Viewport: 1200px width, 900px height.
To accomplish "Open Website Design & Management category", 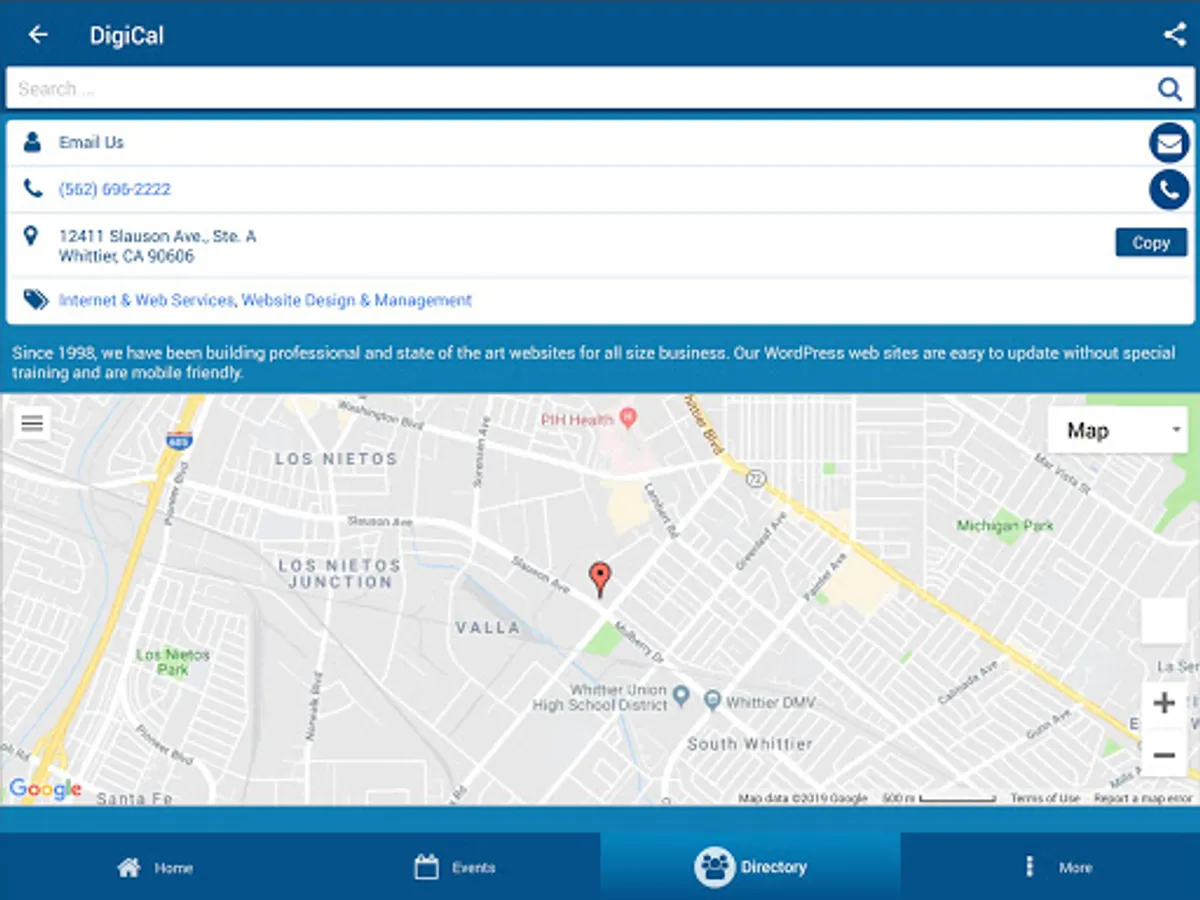I will click(x=357, y=300).
